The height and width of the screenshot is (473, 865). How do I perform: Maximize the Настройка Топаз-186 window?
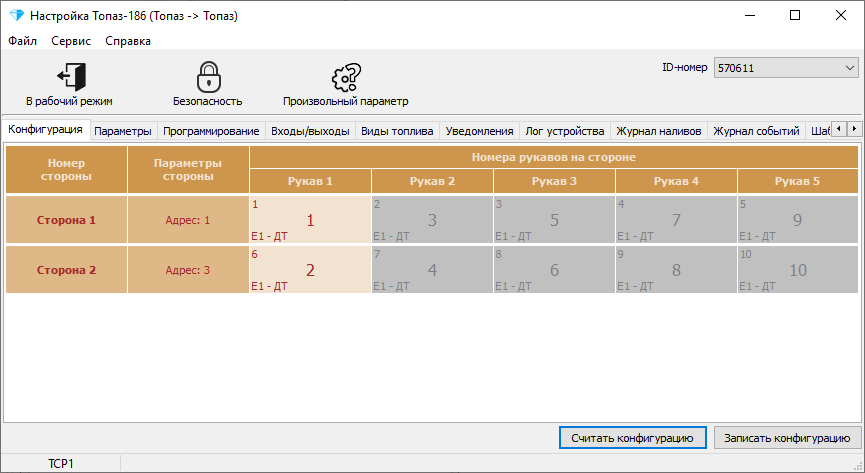(x=795, y=15)
